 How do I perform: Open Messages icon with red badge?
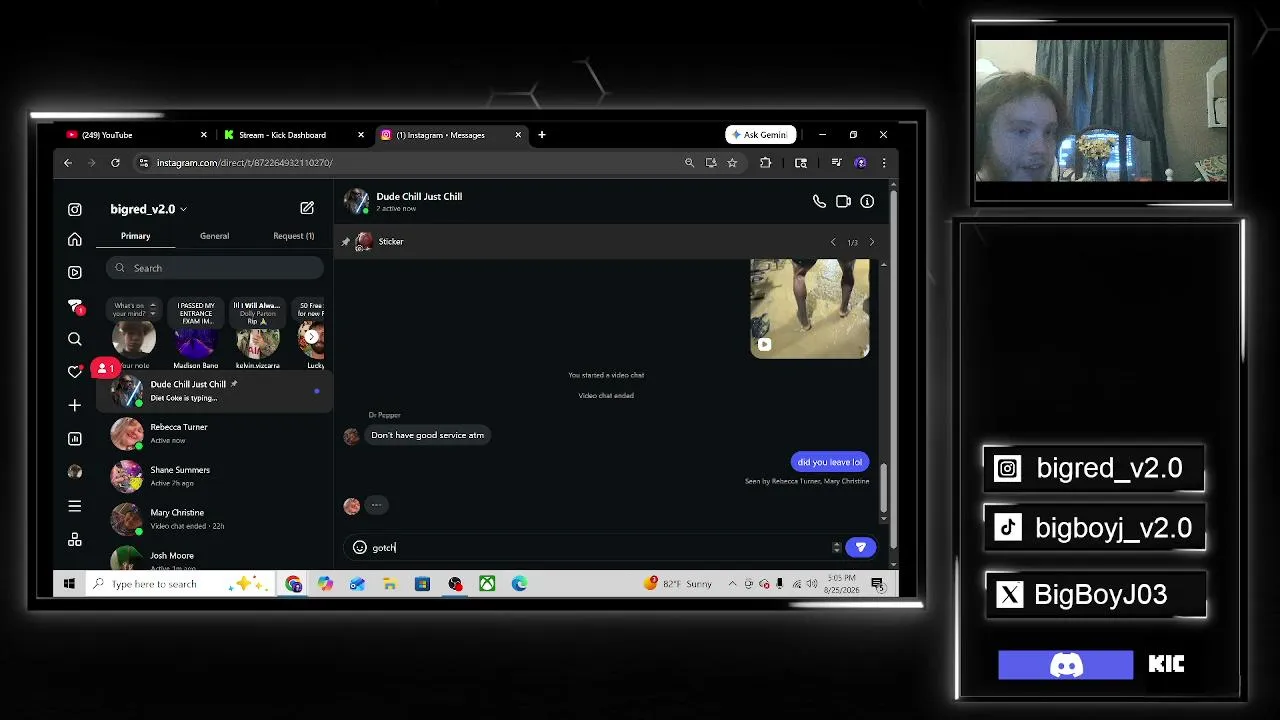pyautogui.click(x=75, y=306)
